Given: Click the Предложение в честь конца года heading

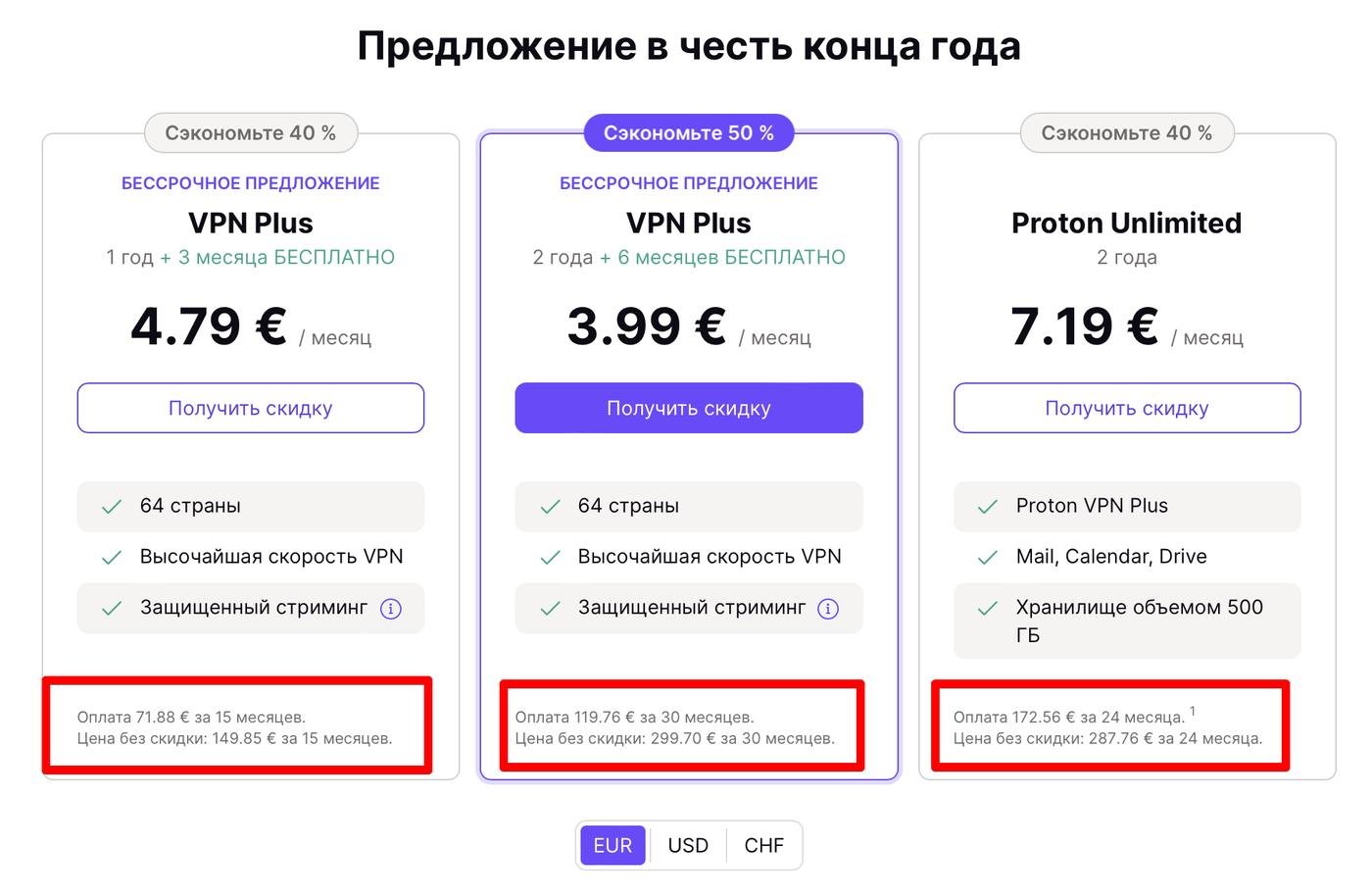Looking at the screenshot, I should pyautogui.click(x=689, y=46).
